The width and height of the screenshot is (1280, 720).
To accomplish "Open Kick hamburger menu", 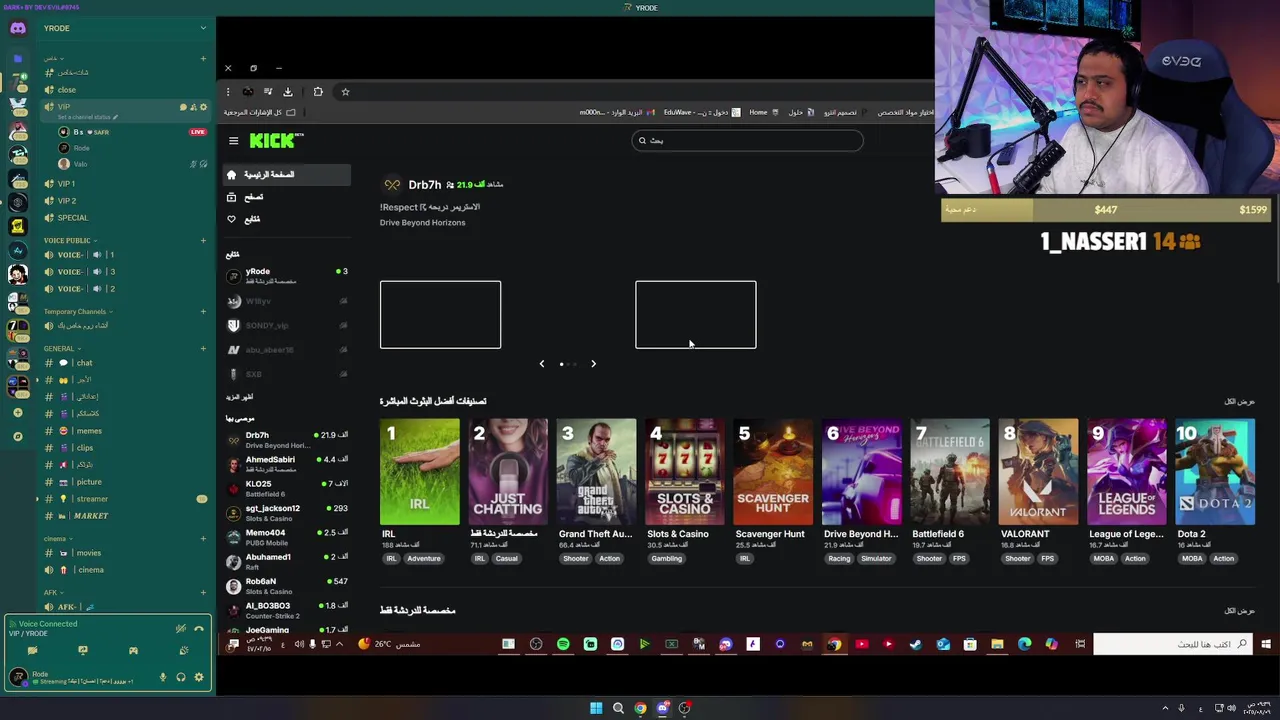I will click(233, 141).
